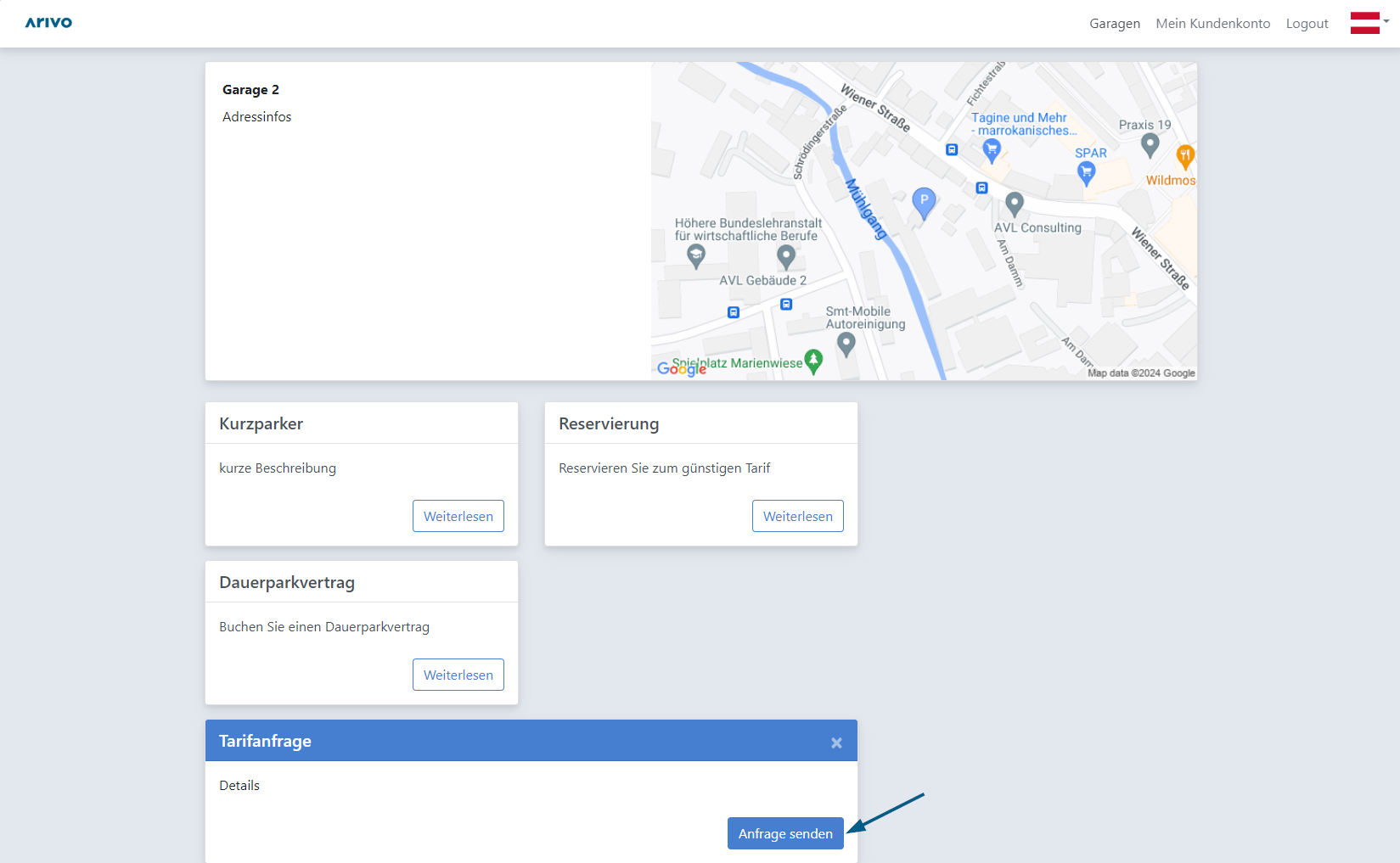Click the Höhere Bundeslehranstalt school marker
Viewport: 1400px width, 863px height.
(x=696, y=255)
